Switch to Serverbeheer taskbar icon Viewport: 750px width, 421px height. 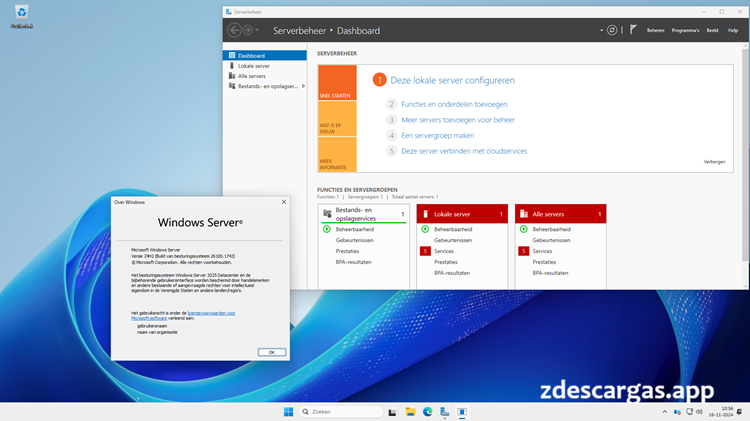(x=445, y=412)
